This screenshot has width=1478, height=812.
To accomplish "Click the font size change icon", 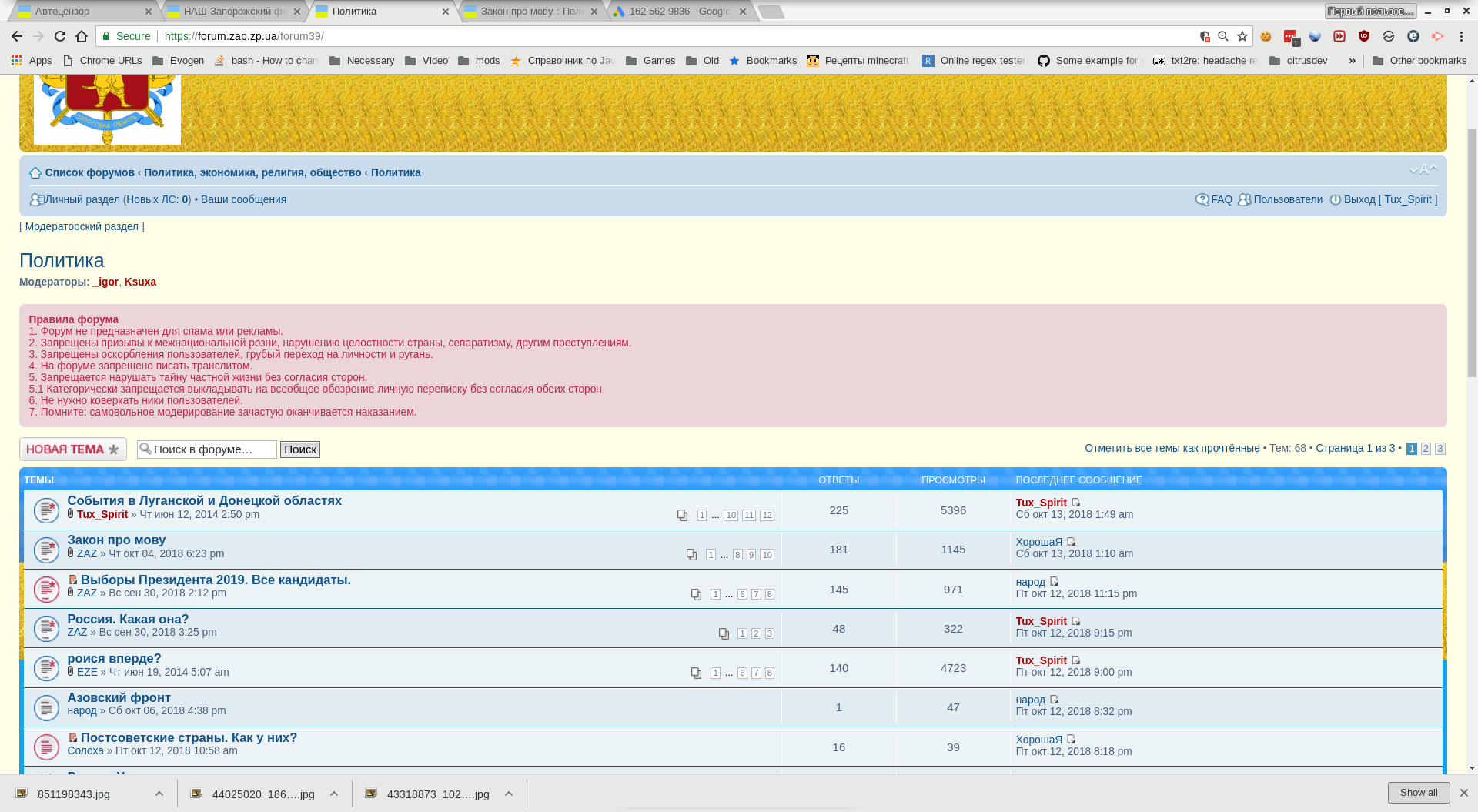I will (x=1423, y=170).
